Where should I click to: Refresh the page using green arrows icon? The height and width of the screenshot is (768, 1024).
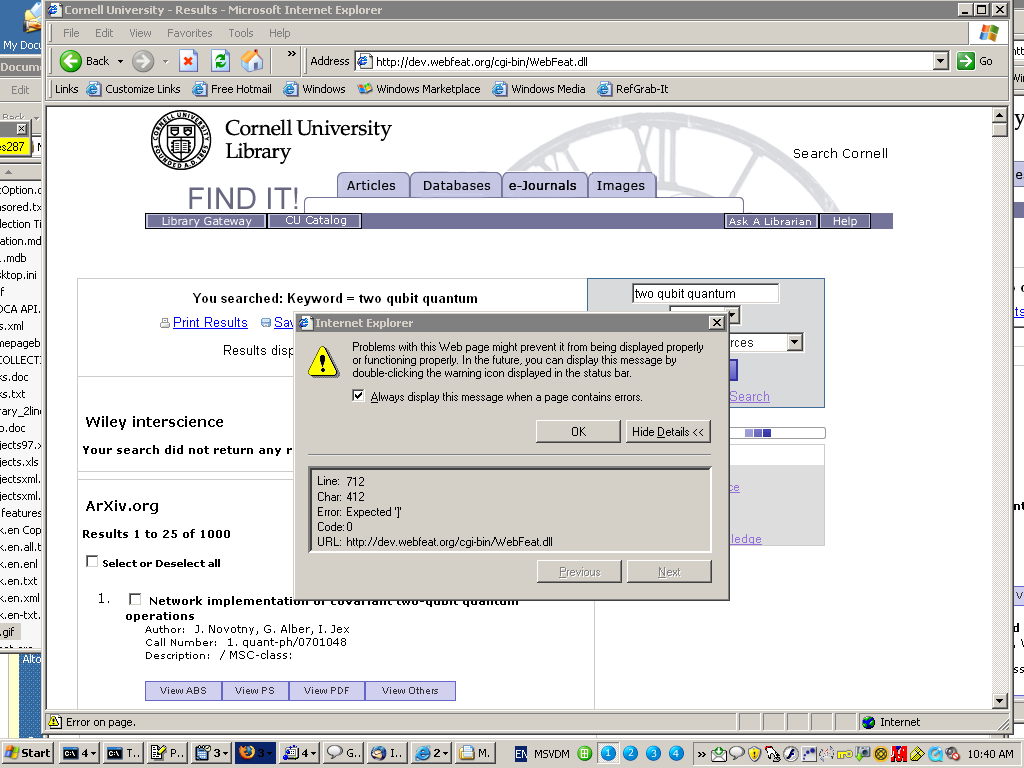[221, 61]
